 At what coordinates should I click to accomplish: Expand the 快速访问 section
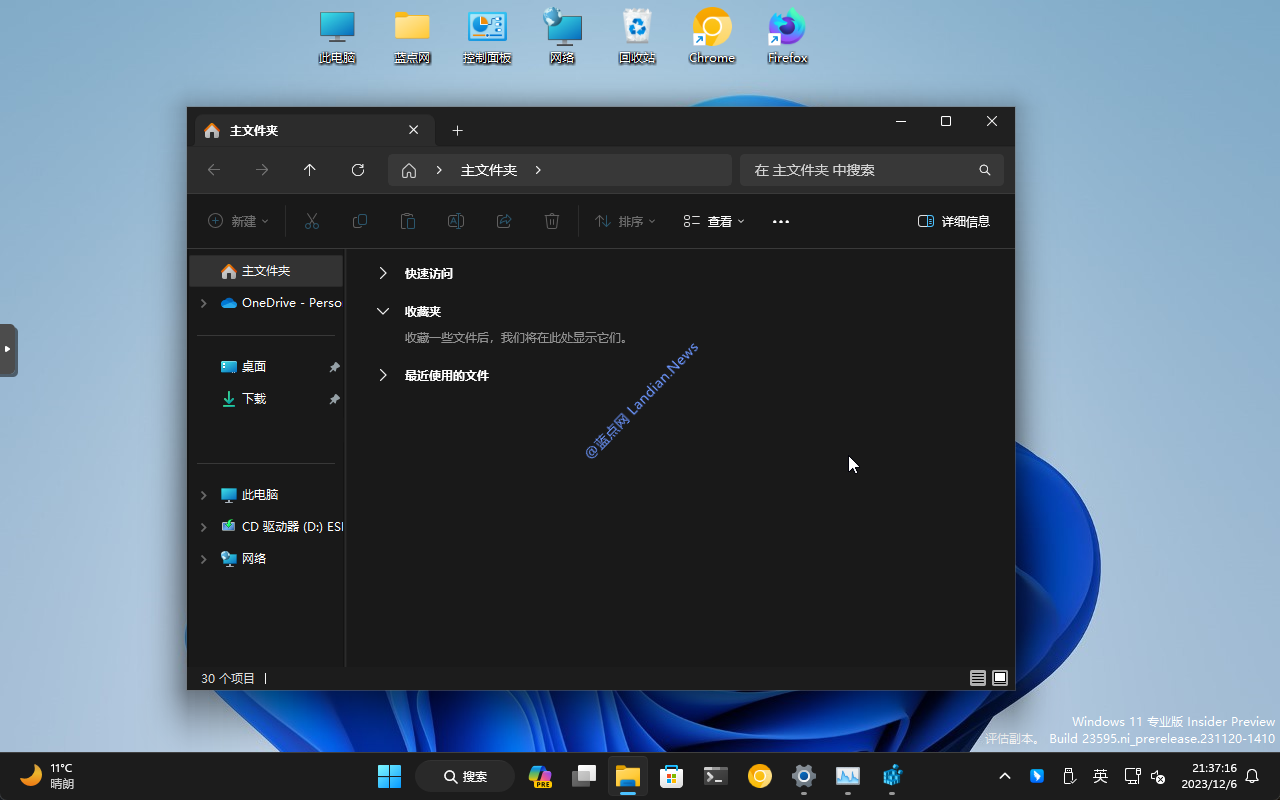[383, 273]
